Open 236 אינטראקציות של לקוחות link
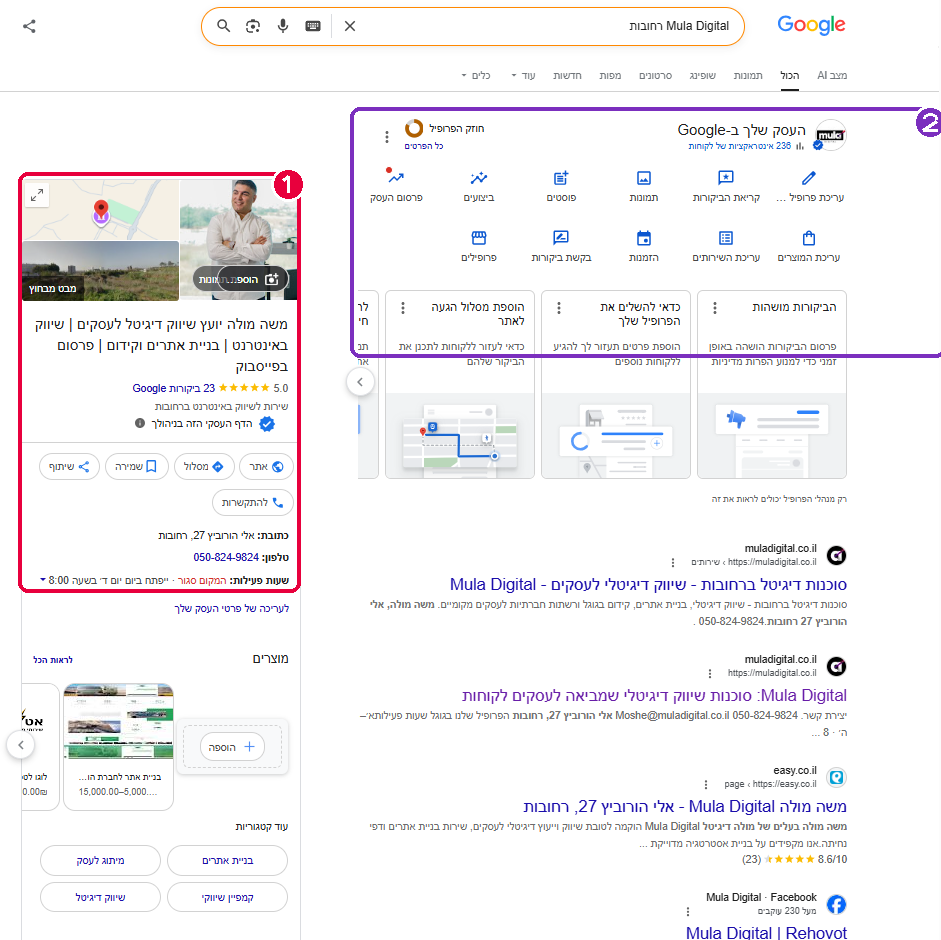 pos(739,146)
